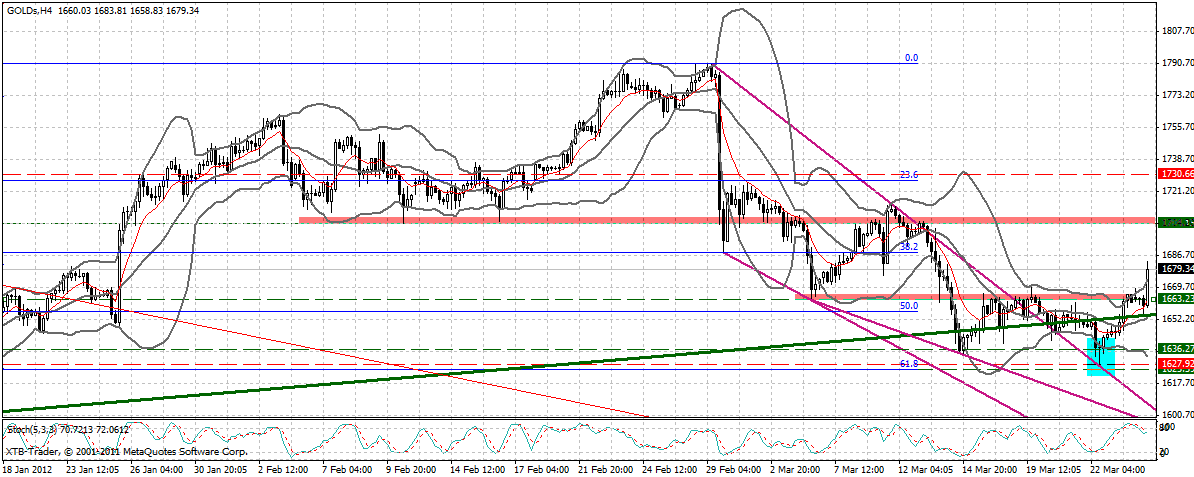
Task: Select the cyan highlighted rectangle near 22 Mar
Action: pos(1101,357)
